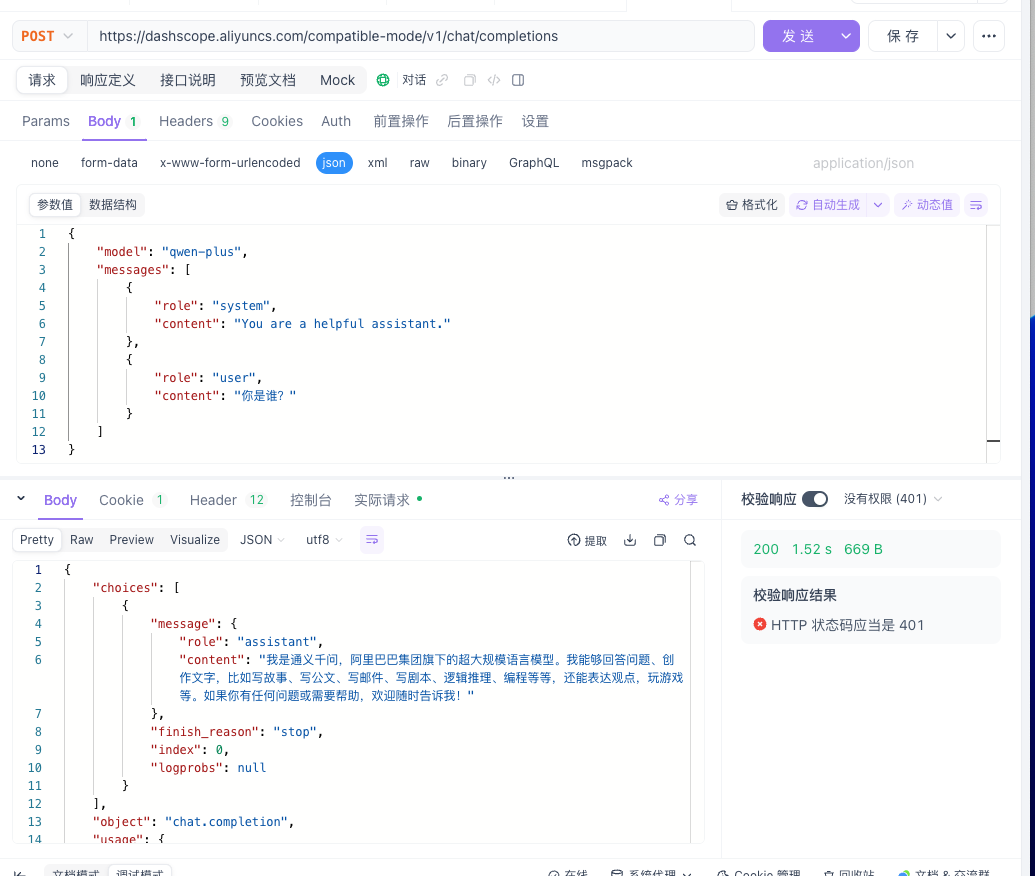Click the 自动生成 auto-generate button
1035x876 pixels.
[x=828, y=205]
